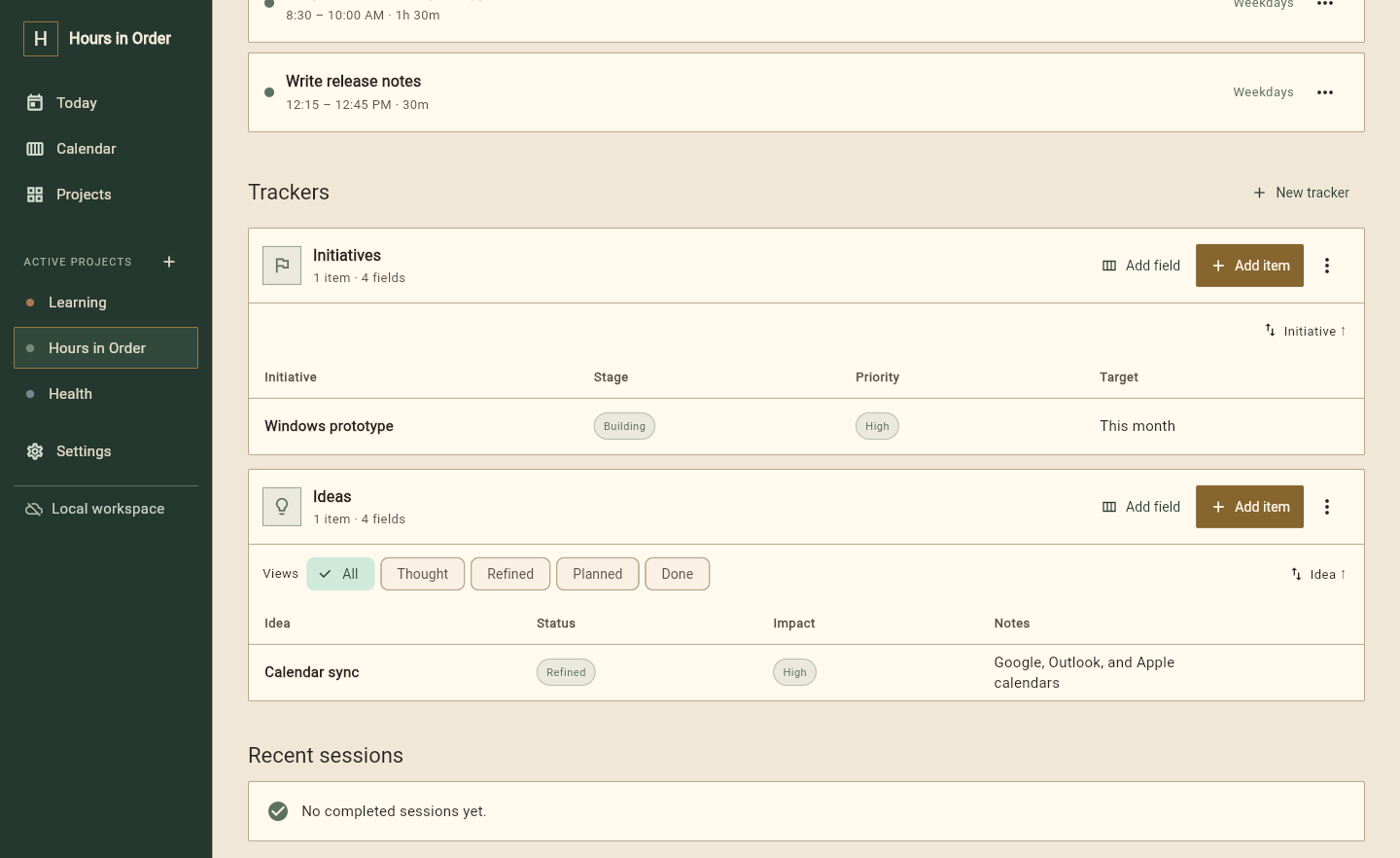Click the Refined status chip for Calendar sync
The height and width of the screenshot is (858, 1400).
[x=566, y=672]
